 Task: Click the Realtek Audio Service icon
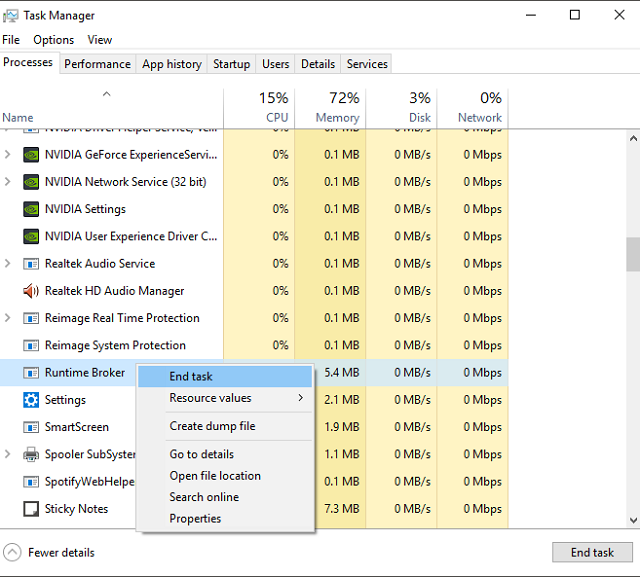pyautogui.click(x=31, y=264)
